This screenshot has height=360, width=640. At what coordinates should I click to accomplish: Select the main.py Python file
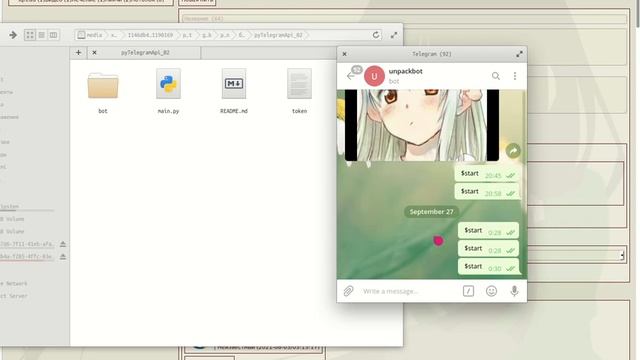click(168, 92)
